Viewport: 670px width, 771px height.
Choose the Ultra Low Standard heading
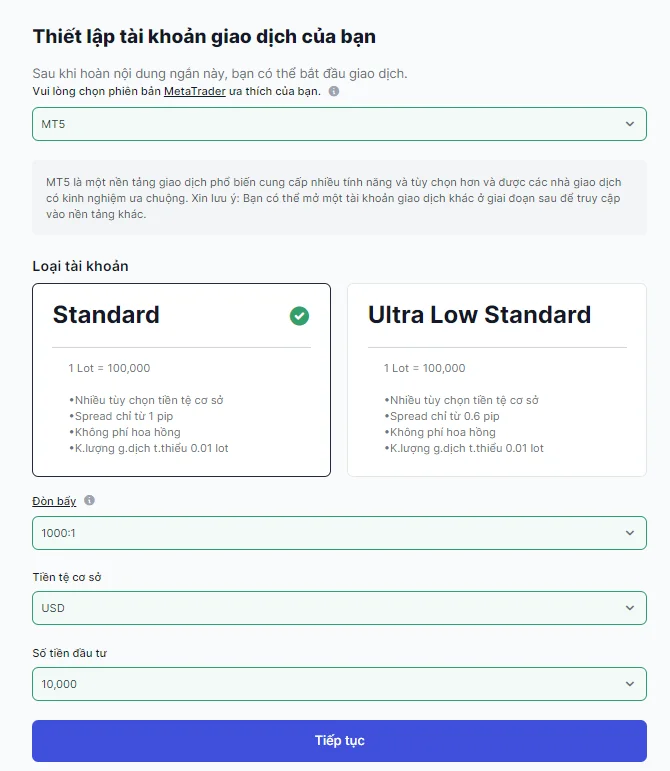pyautogui.click(x=479, y=315)
